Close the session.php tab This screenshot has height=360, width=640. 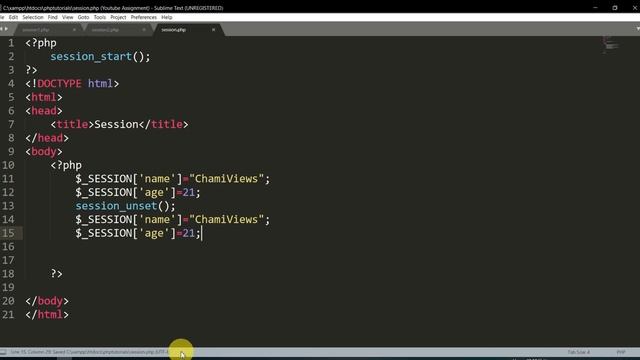(x=213, y=30)
